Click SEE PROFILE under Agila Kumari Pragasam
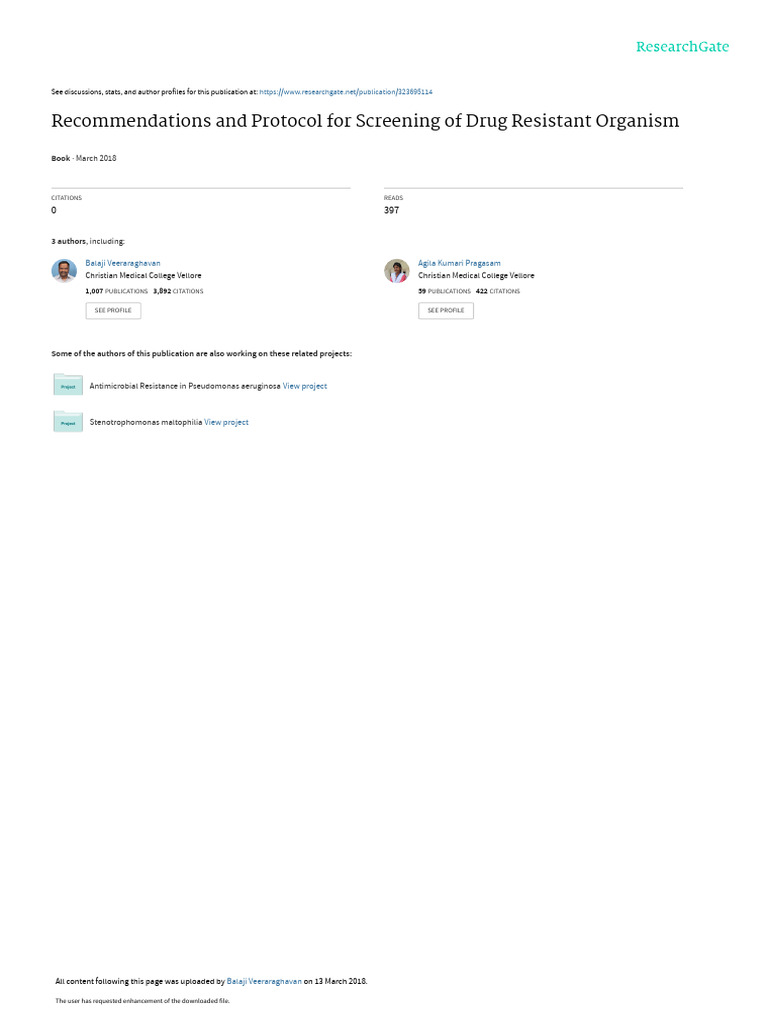The width and height of the screenshot is (768, 1024). 446,310
